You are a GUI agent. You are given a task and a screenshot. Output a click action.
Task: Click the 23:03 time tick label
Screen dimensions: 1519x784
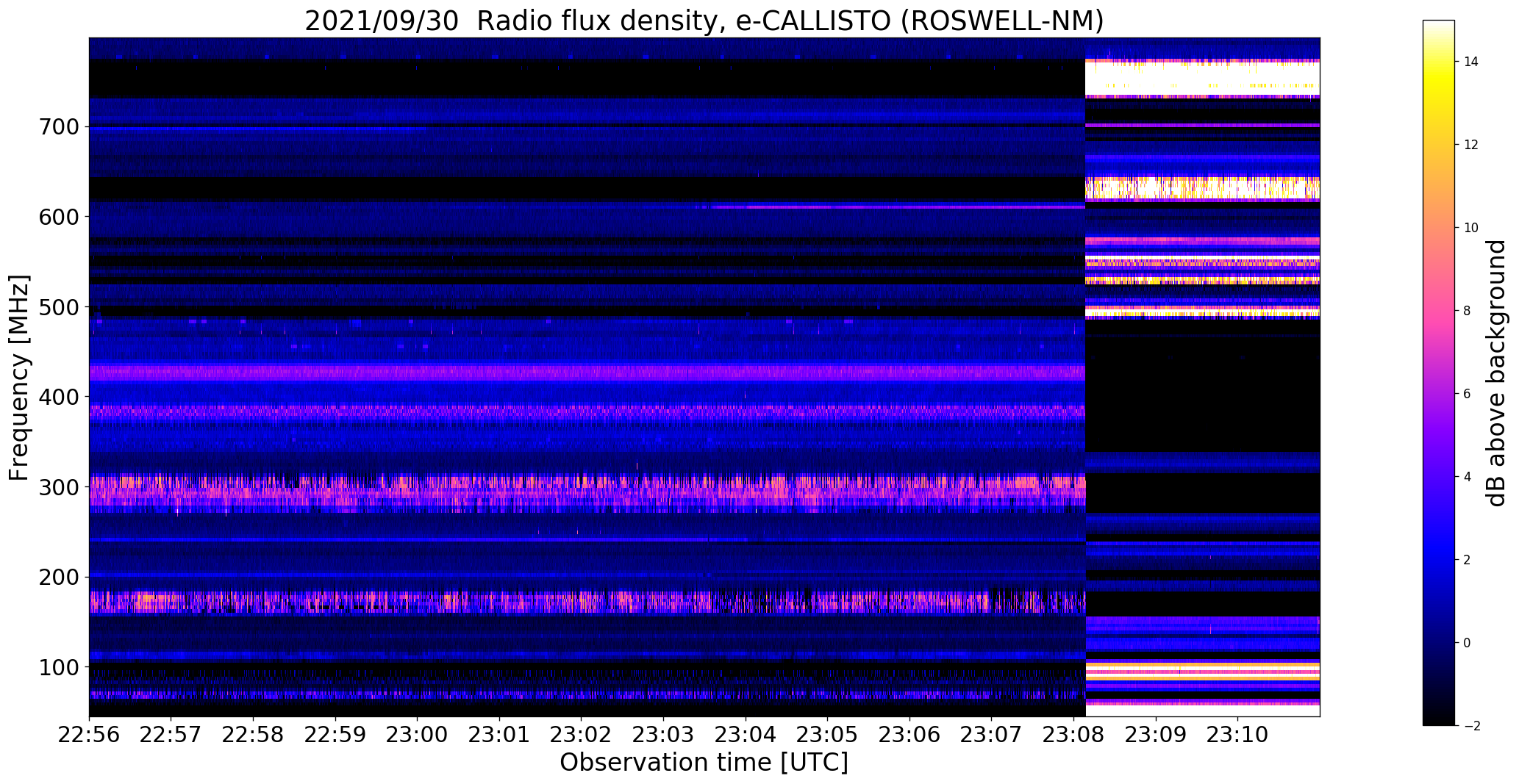[664, 735]
